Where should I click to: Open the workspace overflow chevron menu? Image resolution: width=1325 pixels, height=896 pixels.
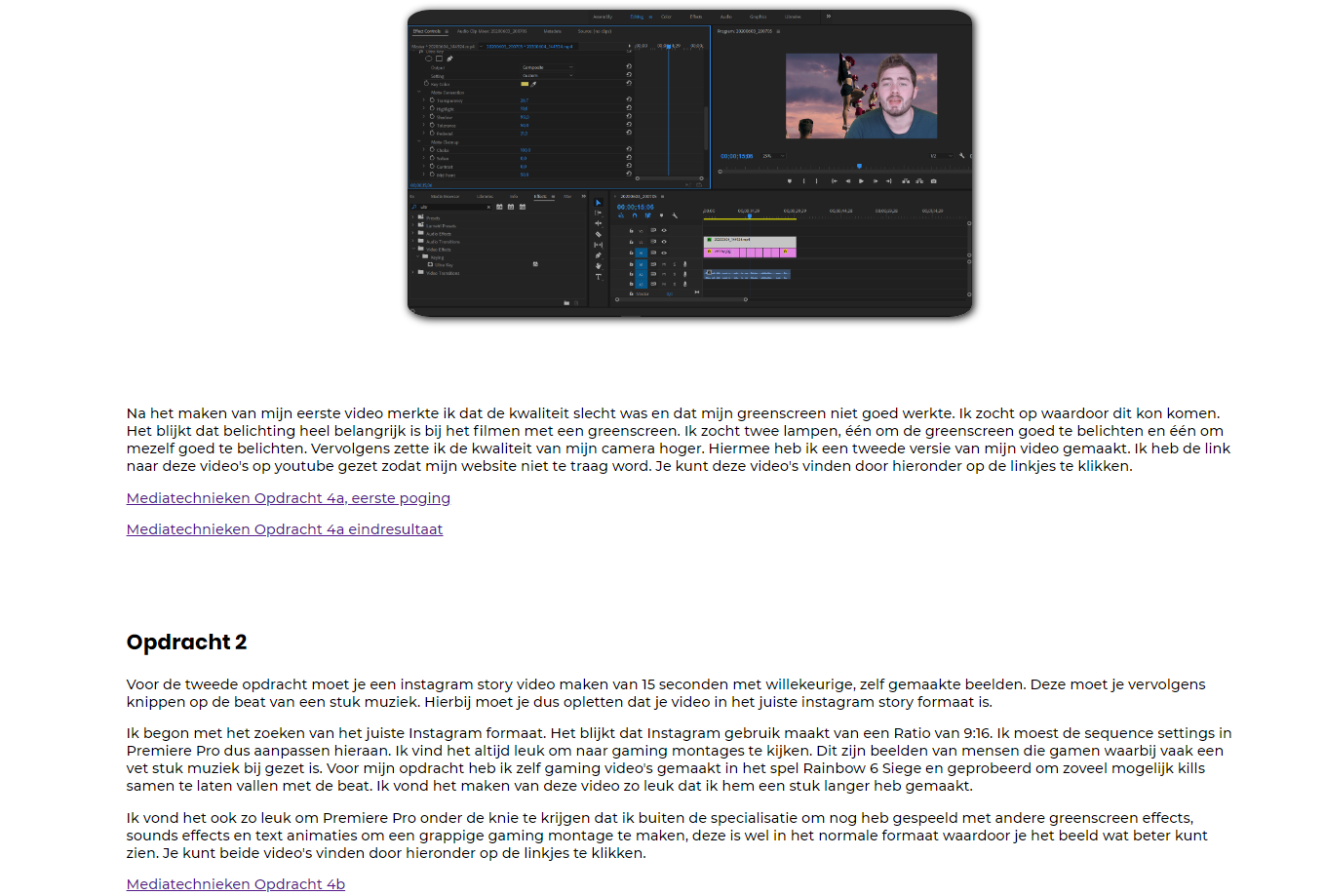coord(829,17)
